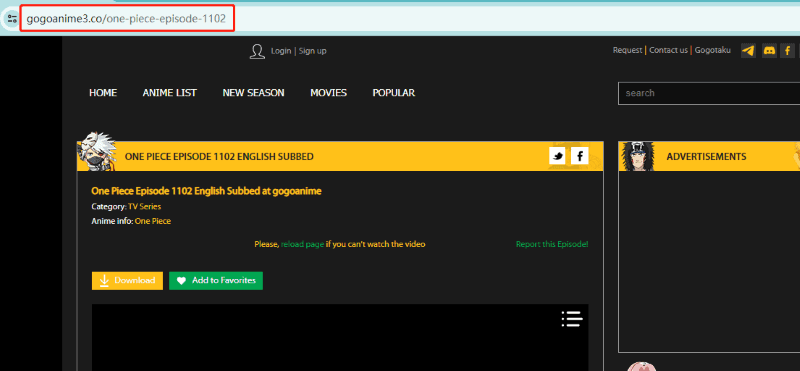
Task: Click the user profile icon near Login
Action: (257, 51)
